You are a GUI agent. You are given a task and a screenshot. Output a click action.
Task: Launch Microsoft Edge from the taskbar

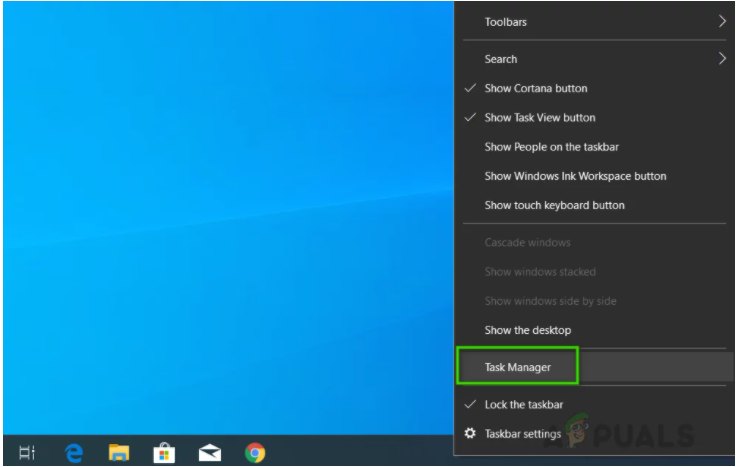click(x=74, y=453)
